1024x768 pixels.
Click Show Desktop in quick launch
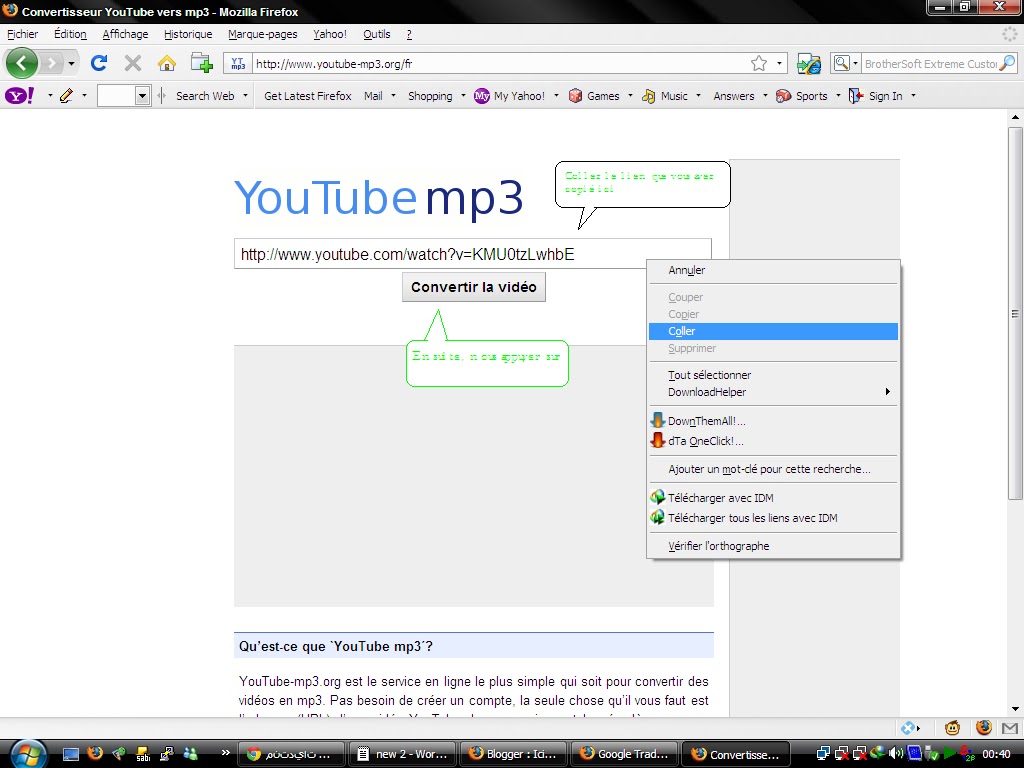coord(71,754)
